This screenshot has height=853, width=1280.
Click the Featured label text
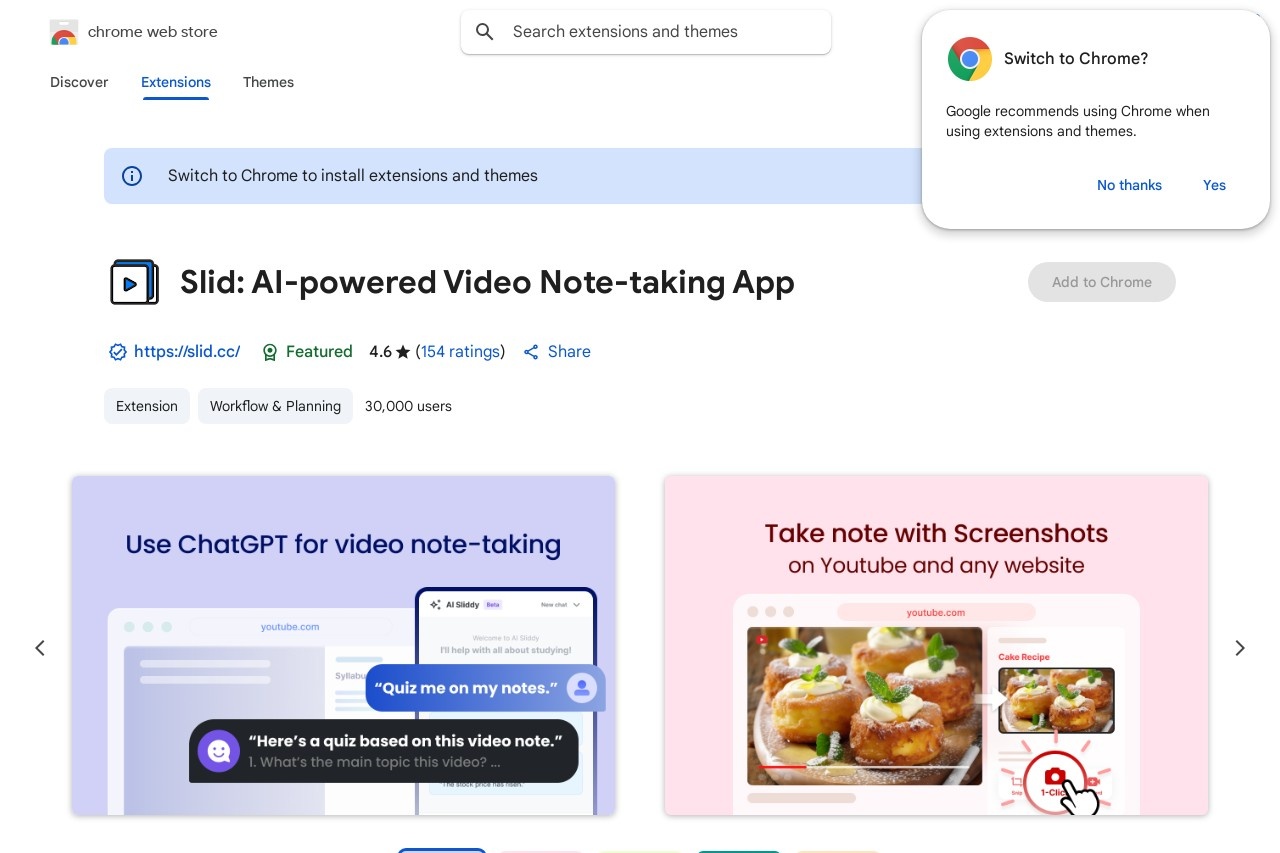pyautogui.click(x=319, y=351)
